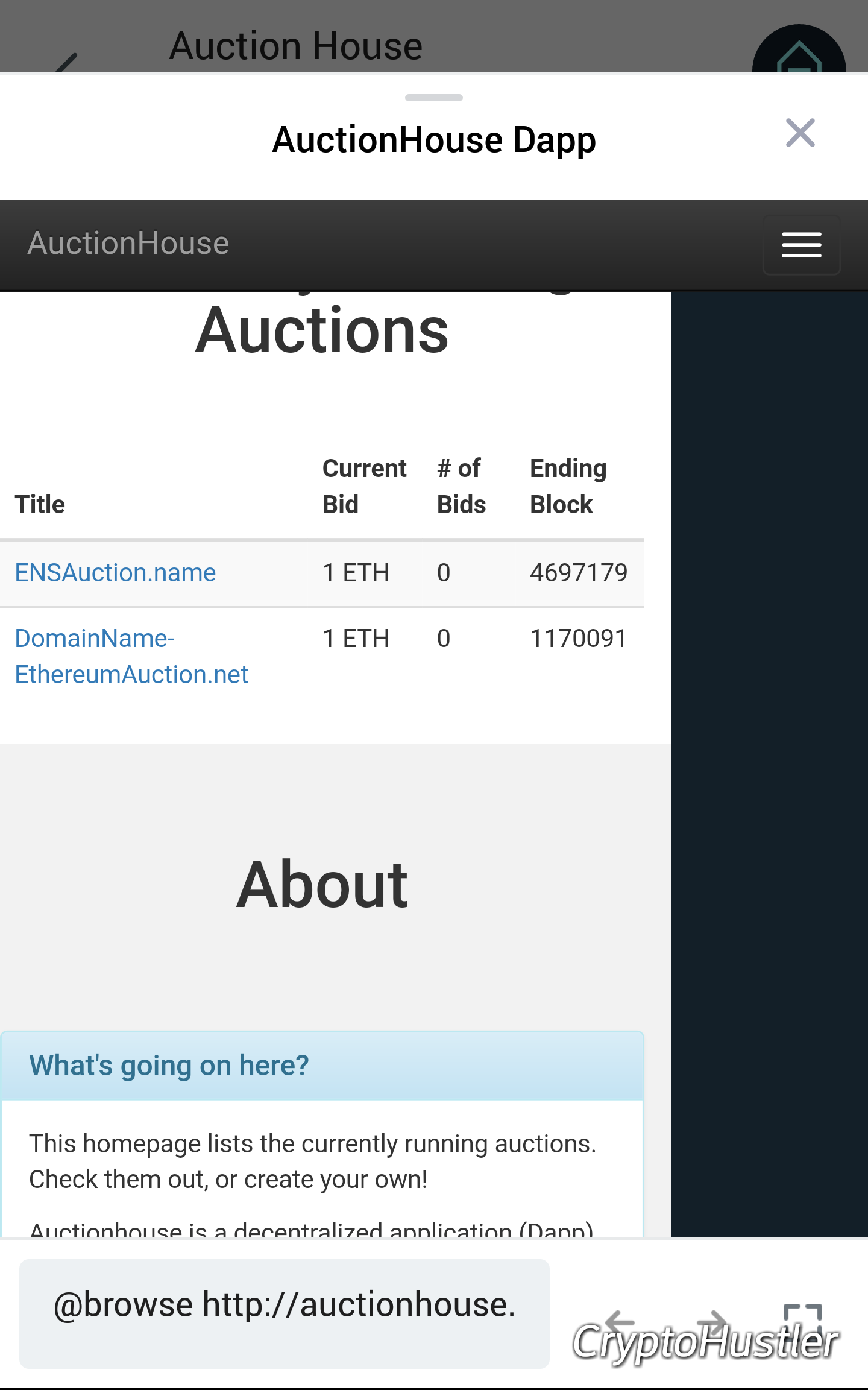This screenshot has height=1390, width=868.
Task: Open the ENSAuction.name auction
Action: click(x=115, y=572)
